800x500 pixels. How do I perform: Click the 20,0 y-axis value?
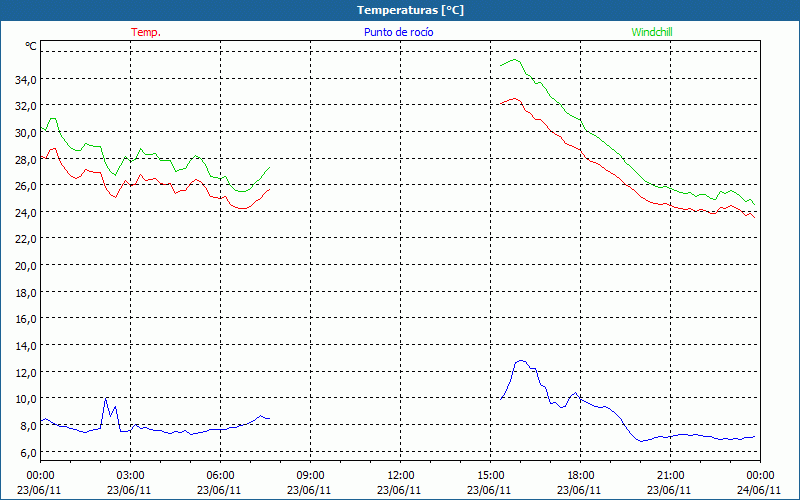(x=26, y=265)
